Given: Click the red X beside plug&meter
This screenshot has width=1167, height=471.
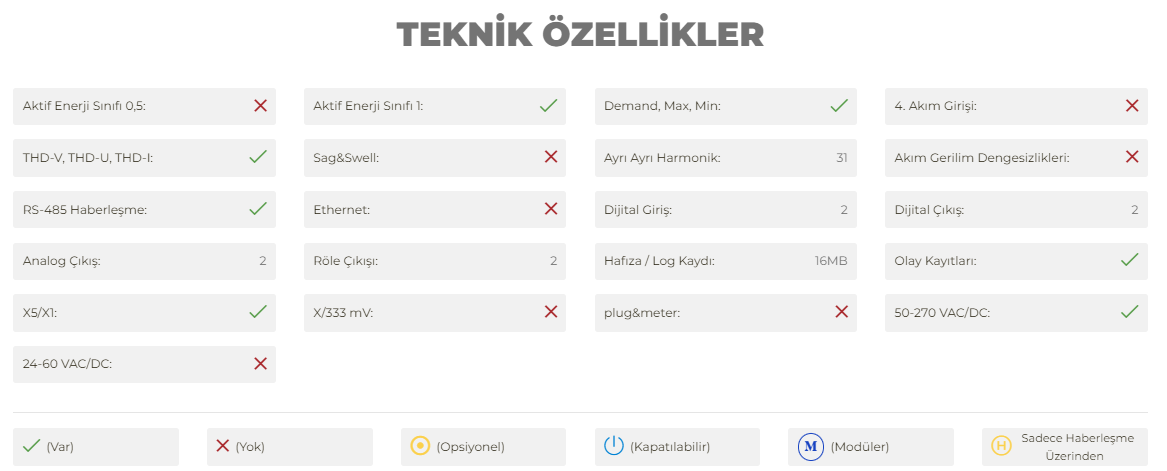Looking at the screenshot, I should tap(842, 313).
